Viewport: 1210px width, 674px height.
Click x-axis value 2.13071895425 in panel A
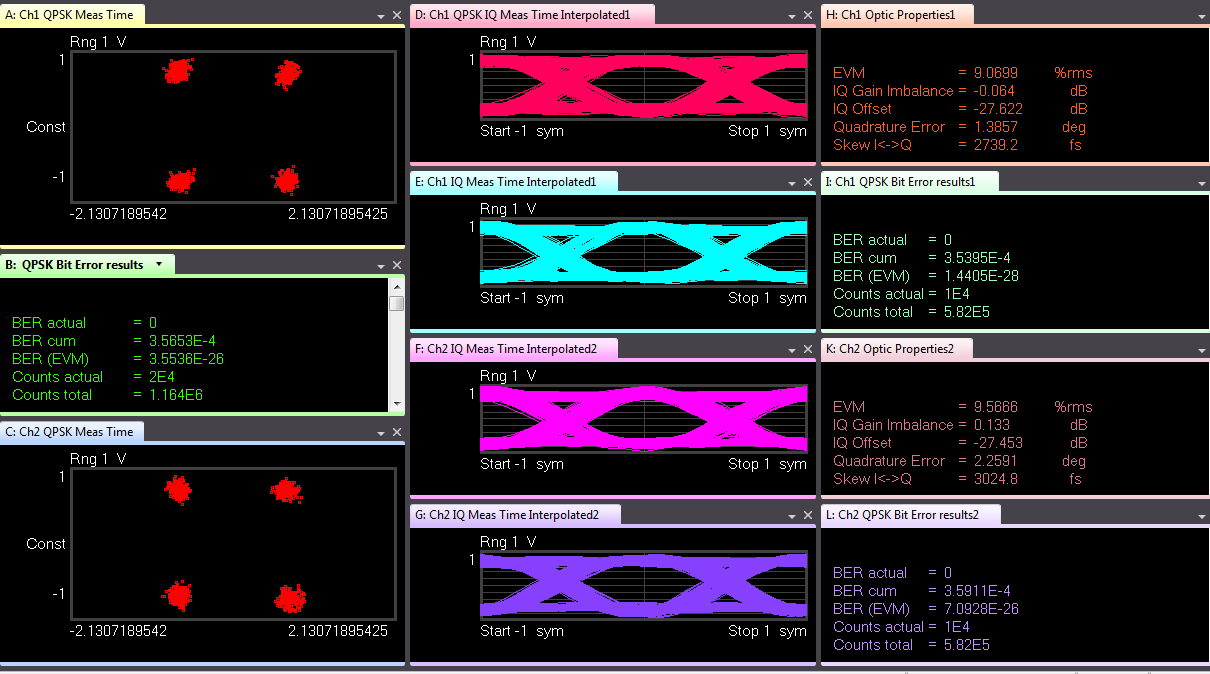click(338, 214)
